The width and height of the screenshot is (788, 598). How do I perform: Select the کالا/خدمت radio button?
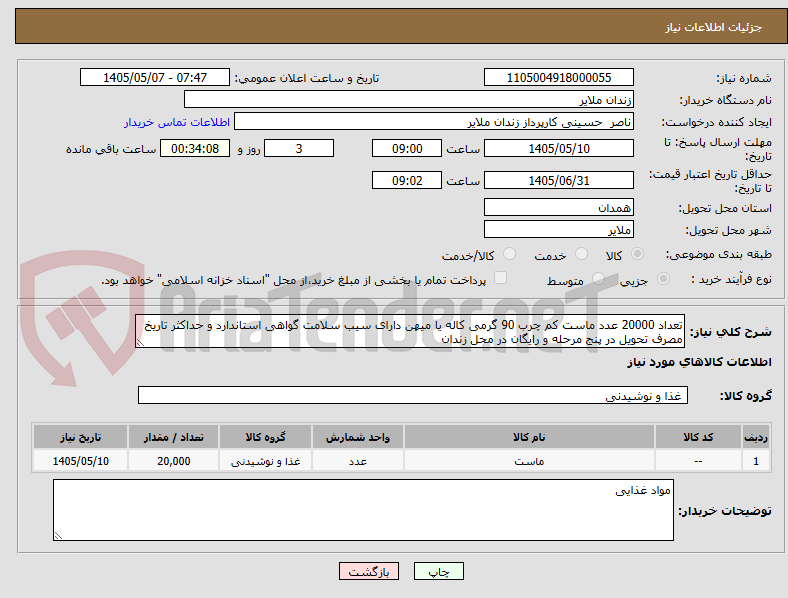click(x=510, y=254)
